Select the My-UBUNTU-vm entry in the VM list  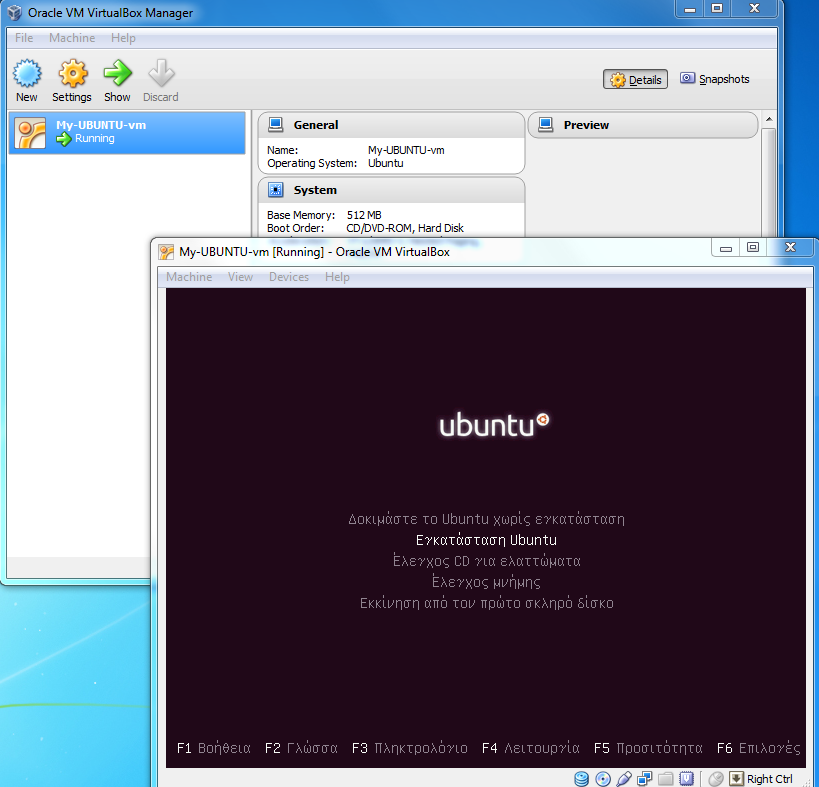(x=127, y=133)
